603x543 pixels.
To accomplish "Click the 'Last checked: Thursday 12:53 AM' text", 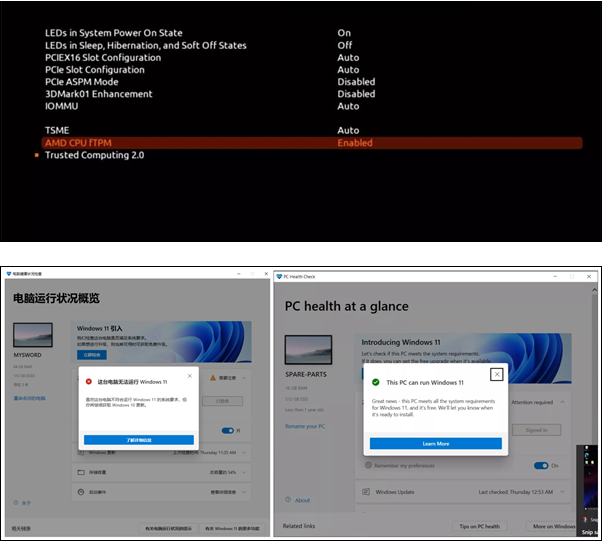I will coord(516,492).
